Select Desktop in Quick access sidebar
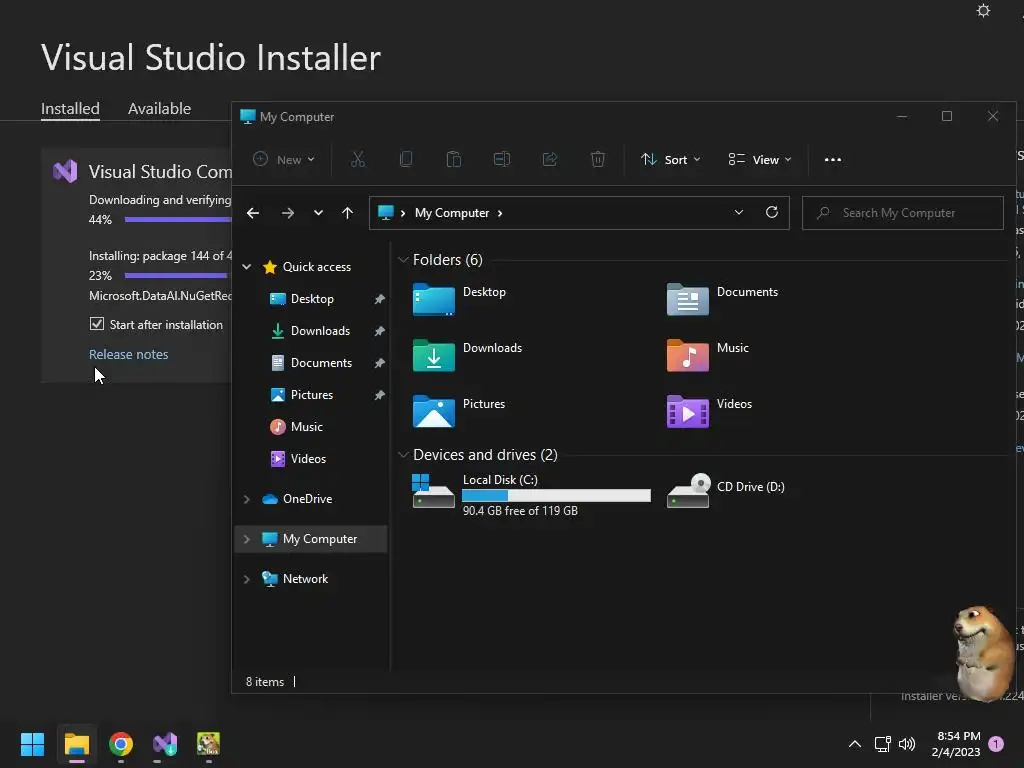 point(311,298)
